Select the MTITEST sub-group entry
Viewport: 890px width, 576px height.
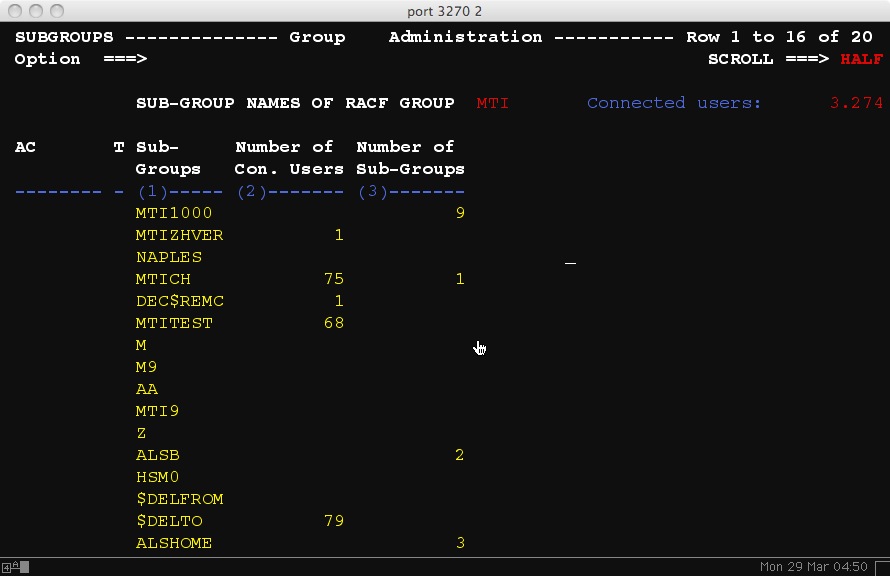174,323
